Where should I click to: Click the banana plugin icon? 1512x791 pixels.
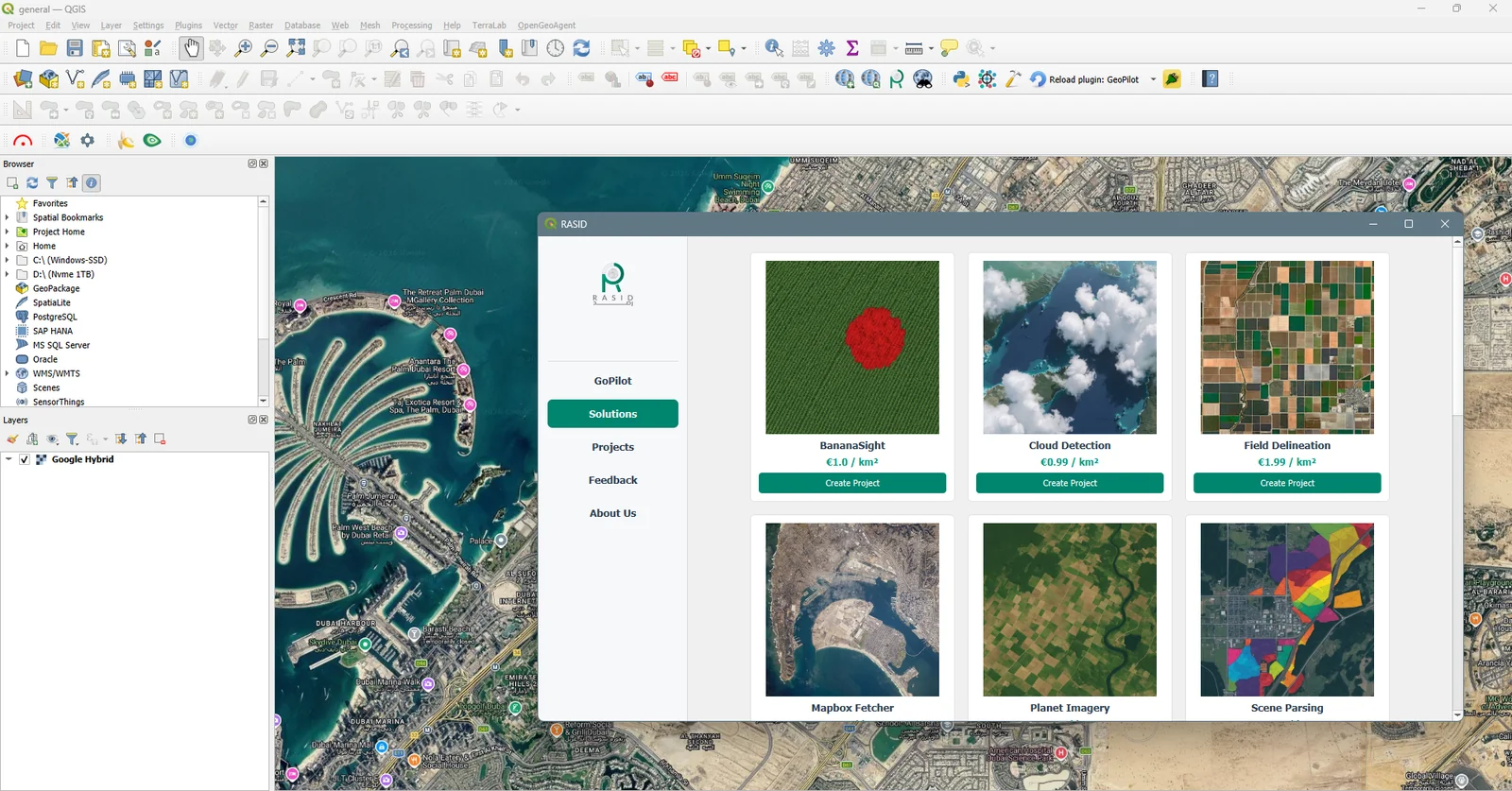126,141
